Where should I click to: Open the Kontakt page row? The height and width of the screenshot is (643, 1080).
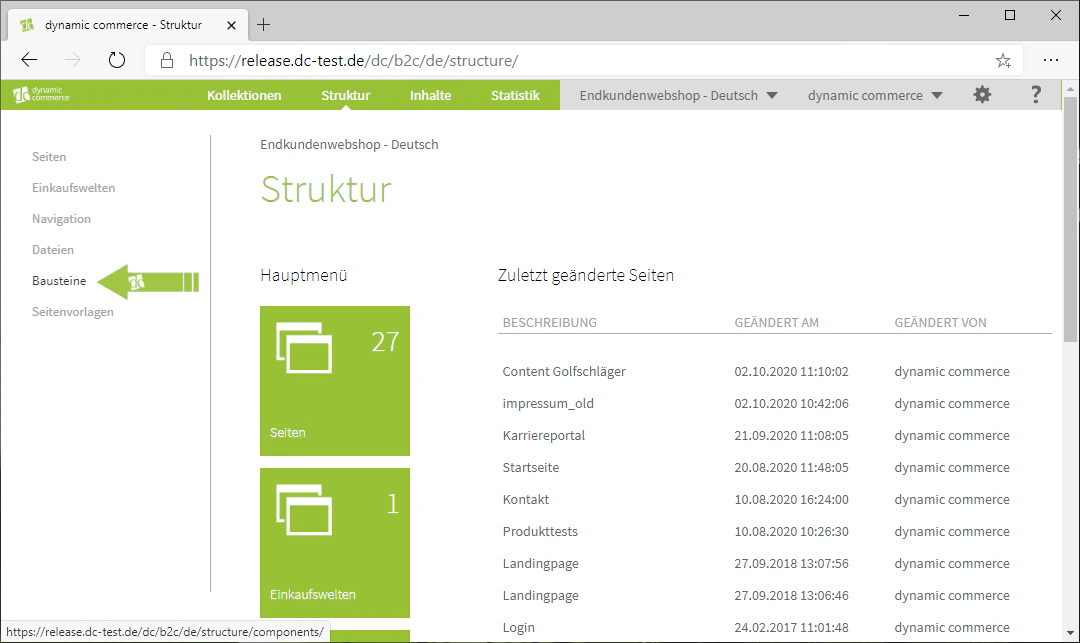coord(775,500)
